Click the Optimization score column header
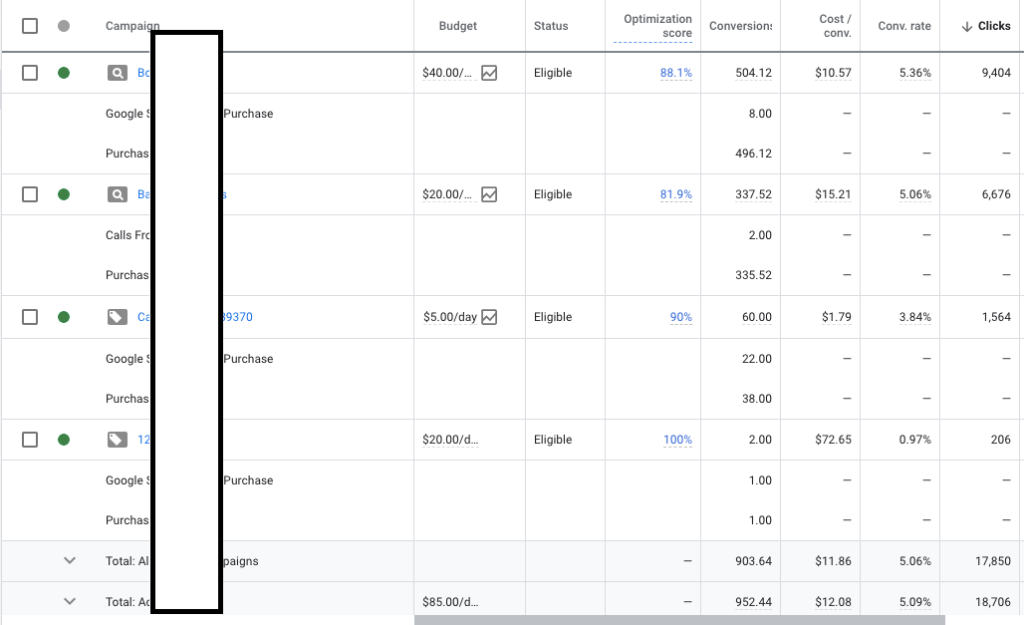Image resolution: width=1024 pixels, height=625 pixels. point(657,26)
